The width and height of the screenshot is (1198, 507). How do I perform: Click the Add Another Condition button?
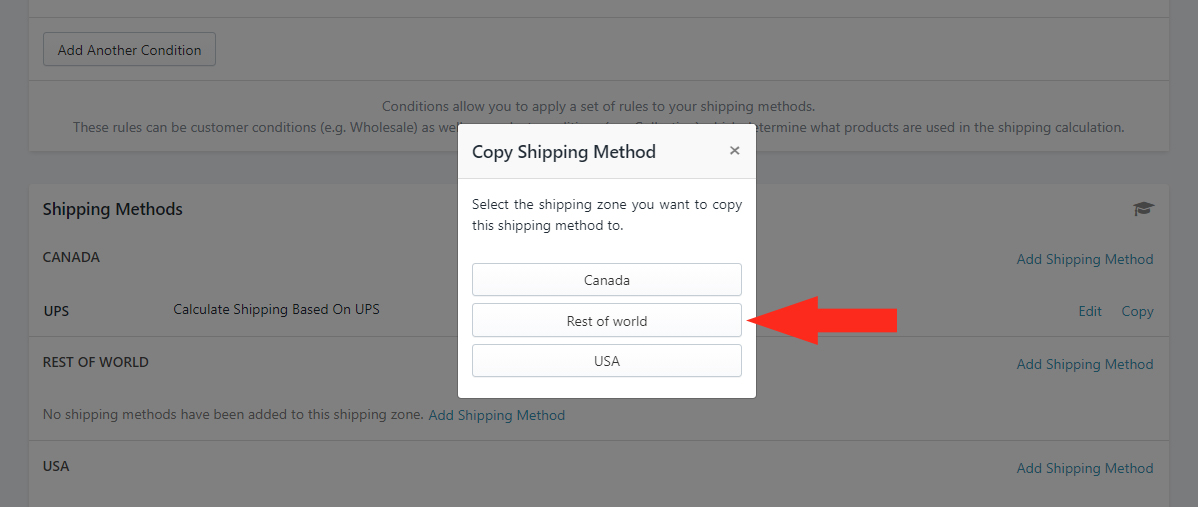[129, 50]
